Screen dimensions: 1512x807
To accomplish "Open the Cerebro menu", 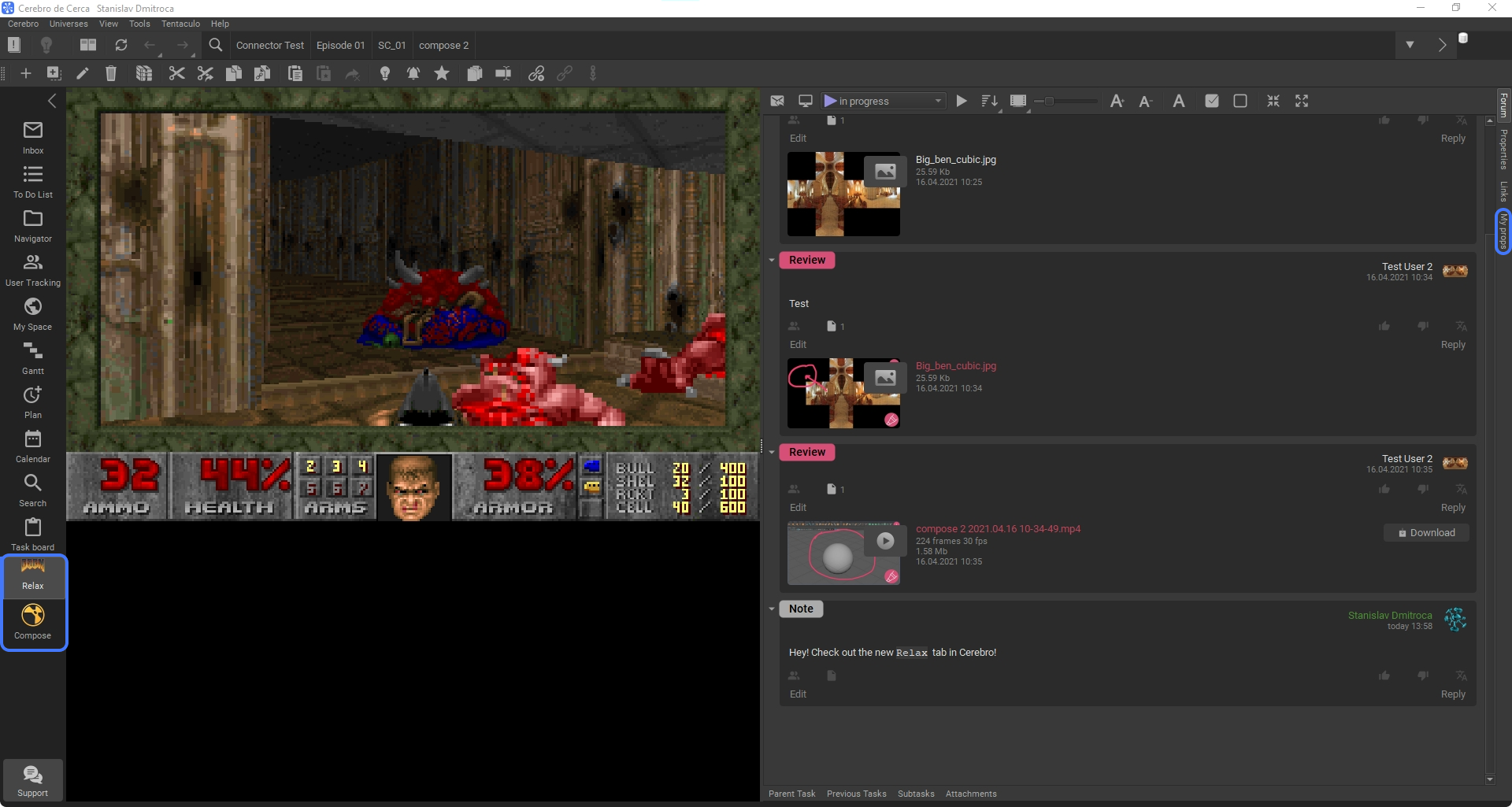I will tap(23, 24).
